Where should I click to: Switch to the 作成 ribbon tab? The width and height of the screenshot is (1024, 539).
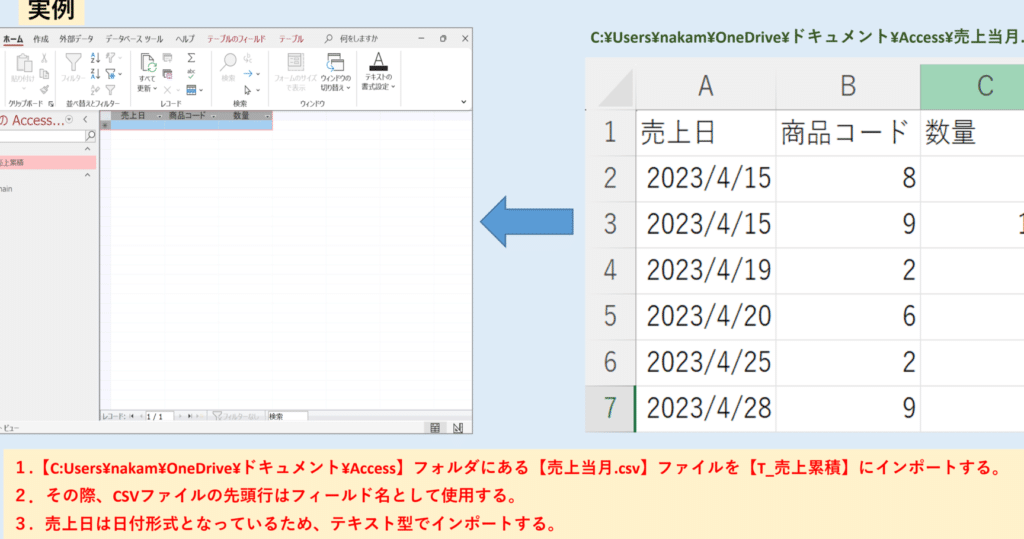pyautogui.click(x=40, y=38)
